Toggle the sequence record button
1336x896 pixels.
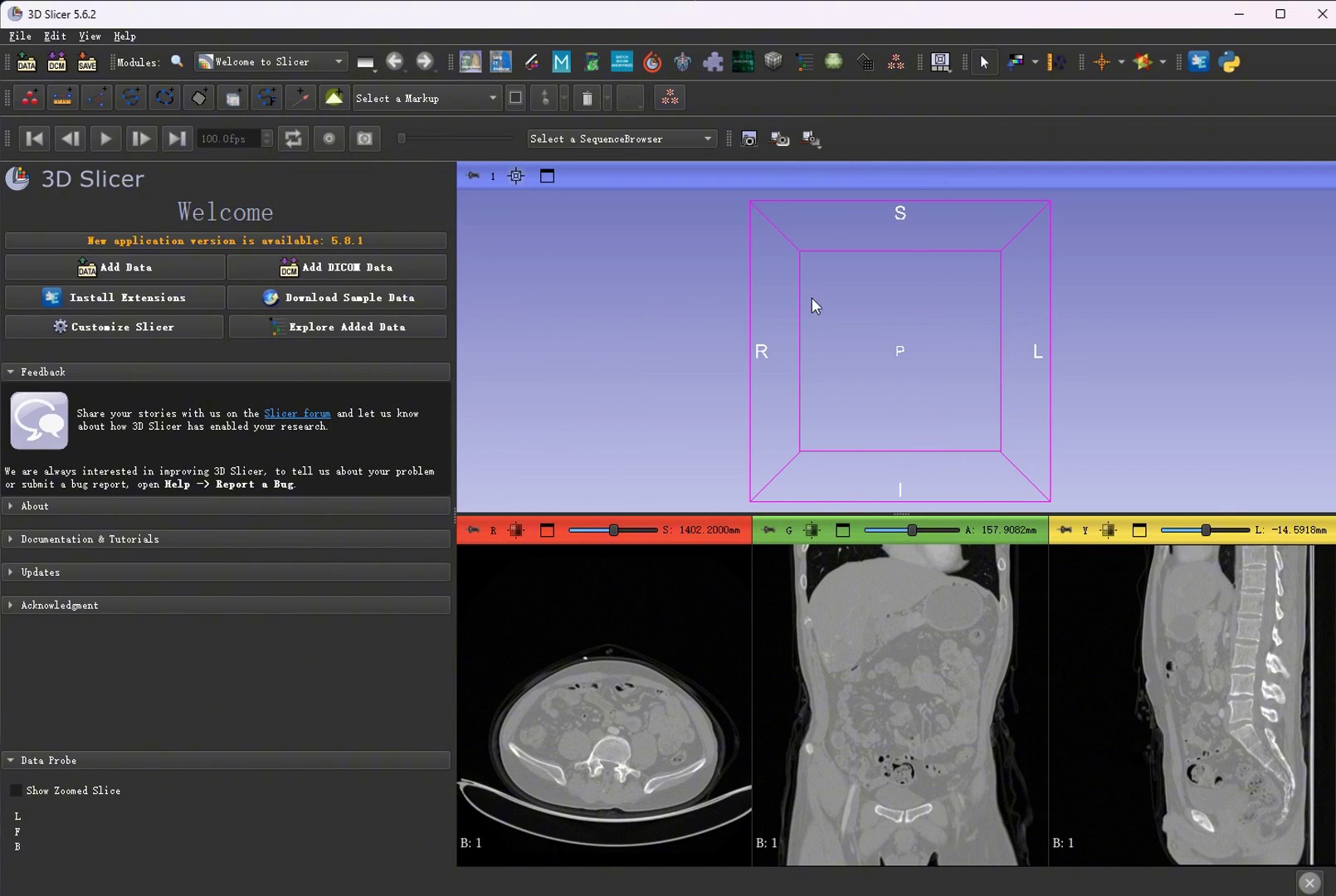pos(329,139)
